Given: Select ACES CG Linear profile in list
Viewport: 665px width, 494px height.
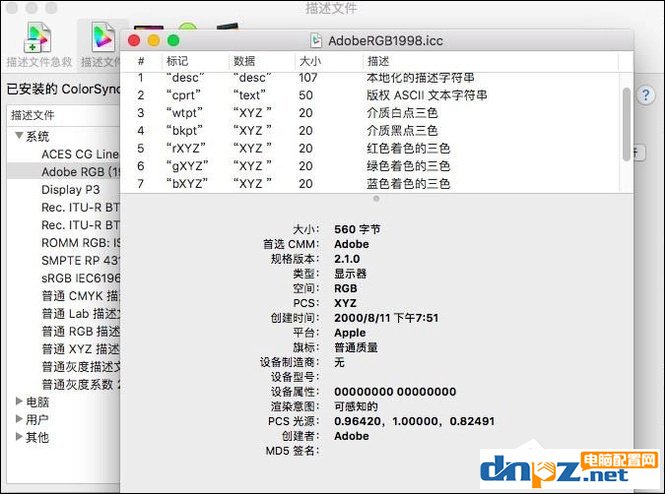Looking at the screenshot, I should tap(80, 154).
